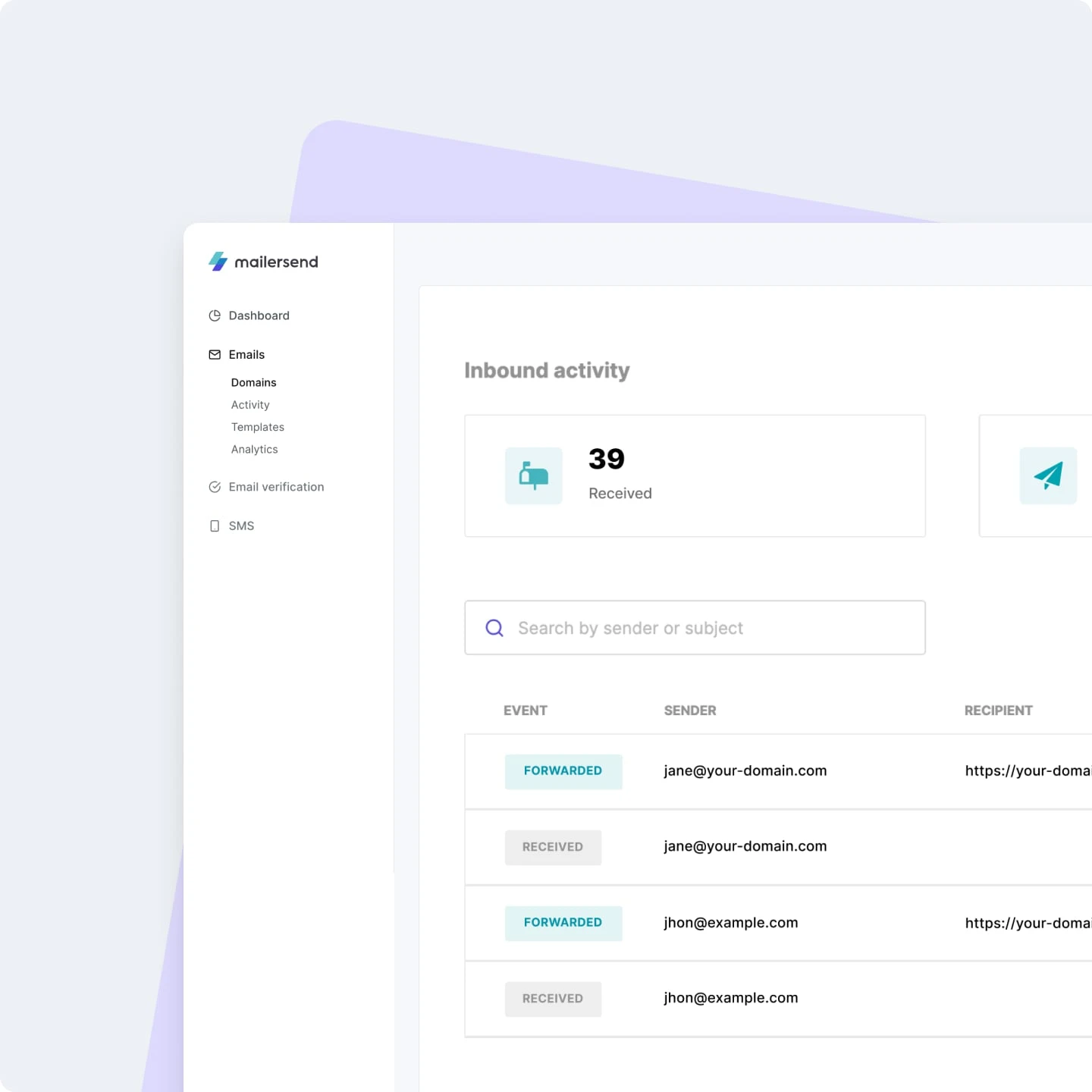Image resolution: width=1092 pixels, height=1092 pixels.
Task: Click the SENDER column header
Action: click(x=690, y=711)
